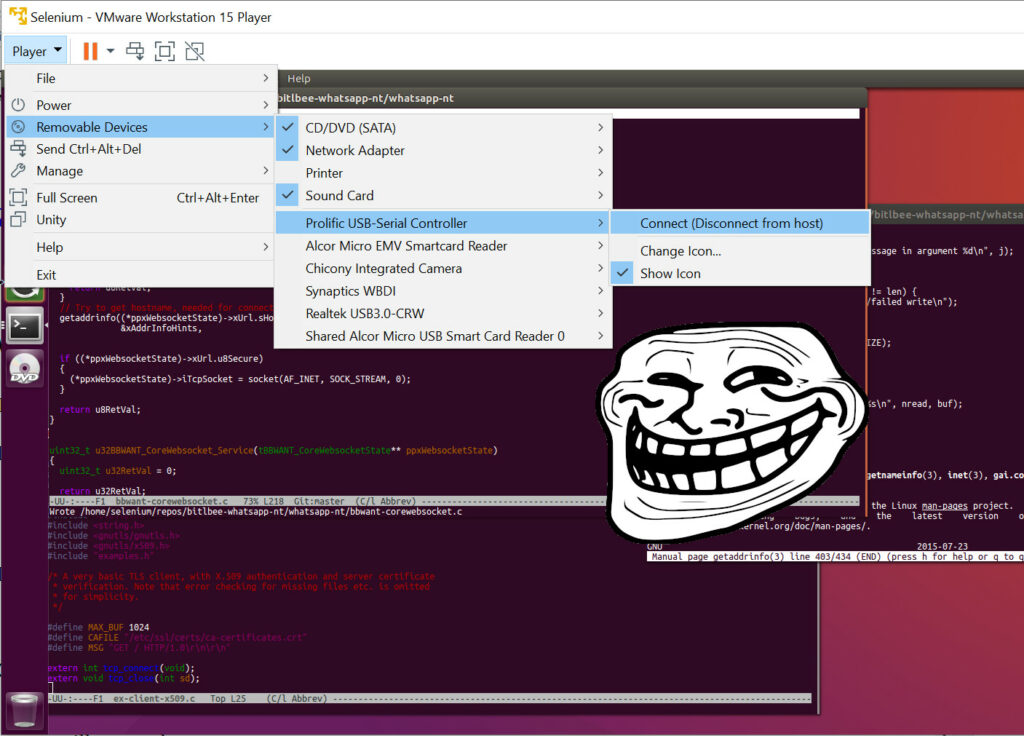
Task: Click the 'extern int tcp_connect(void);' line
Action: coord(121,668)
